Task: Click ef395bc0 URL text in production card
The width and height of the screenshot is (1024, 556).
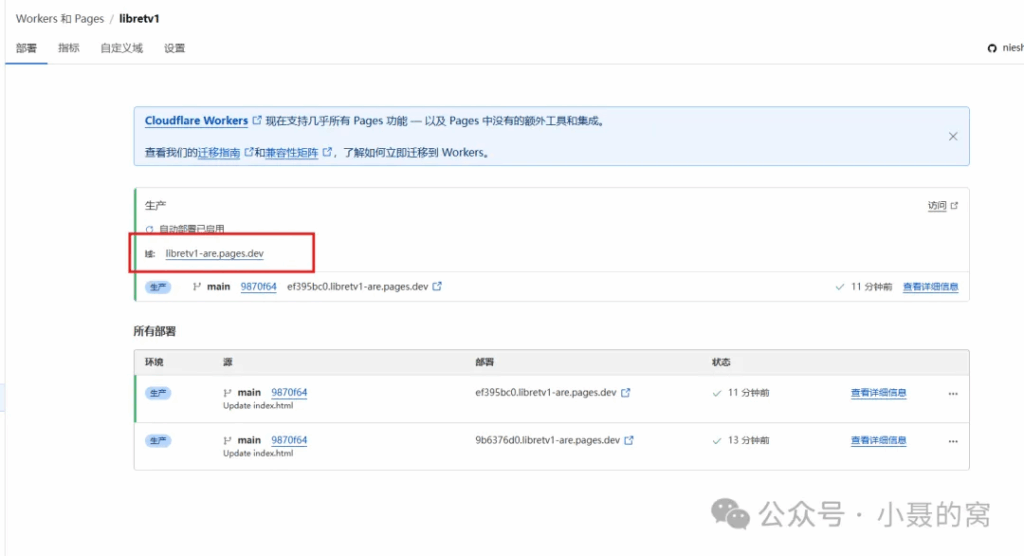Action: click(x=357, y=286)
